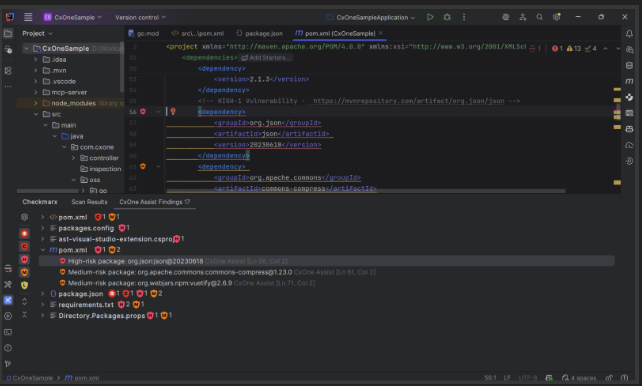Screen dimensions: 642x386
Task: Click the red shield gutter icon at line 56
Action: pos(143,111)
